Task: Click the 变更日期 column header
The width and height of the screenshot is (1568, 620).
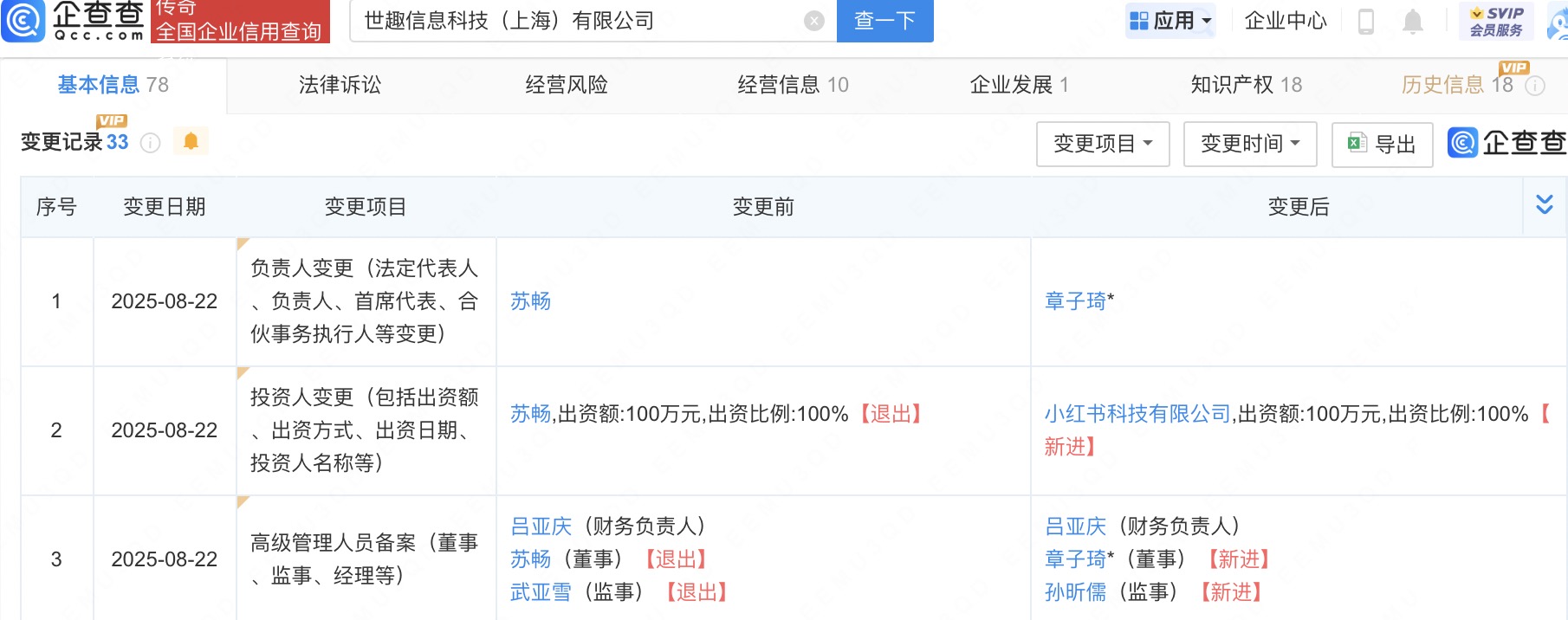Action: [165, 207]
